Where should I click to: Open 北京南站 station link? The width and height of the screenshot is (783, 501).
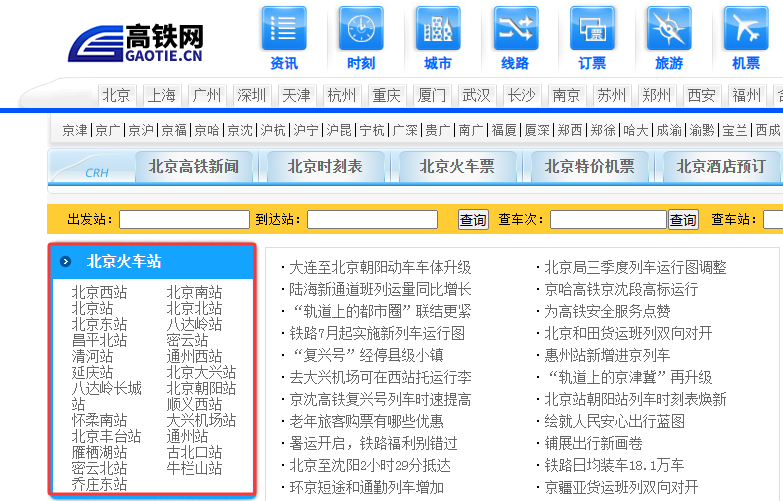[x=194, y=292]
